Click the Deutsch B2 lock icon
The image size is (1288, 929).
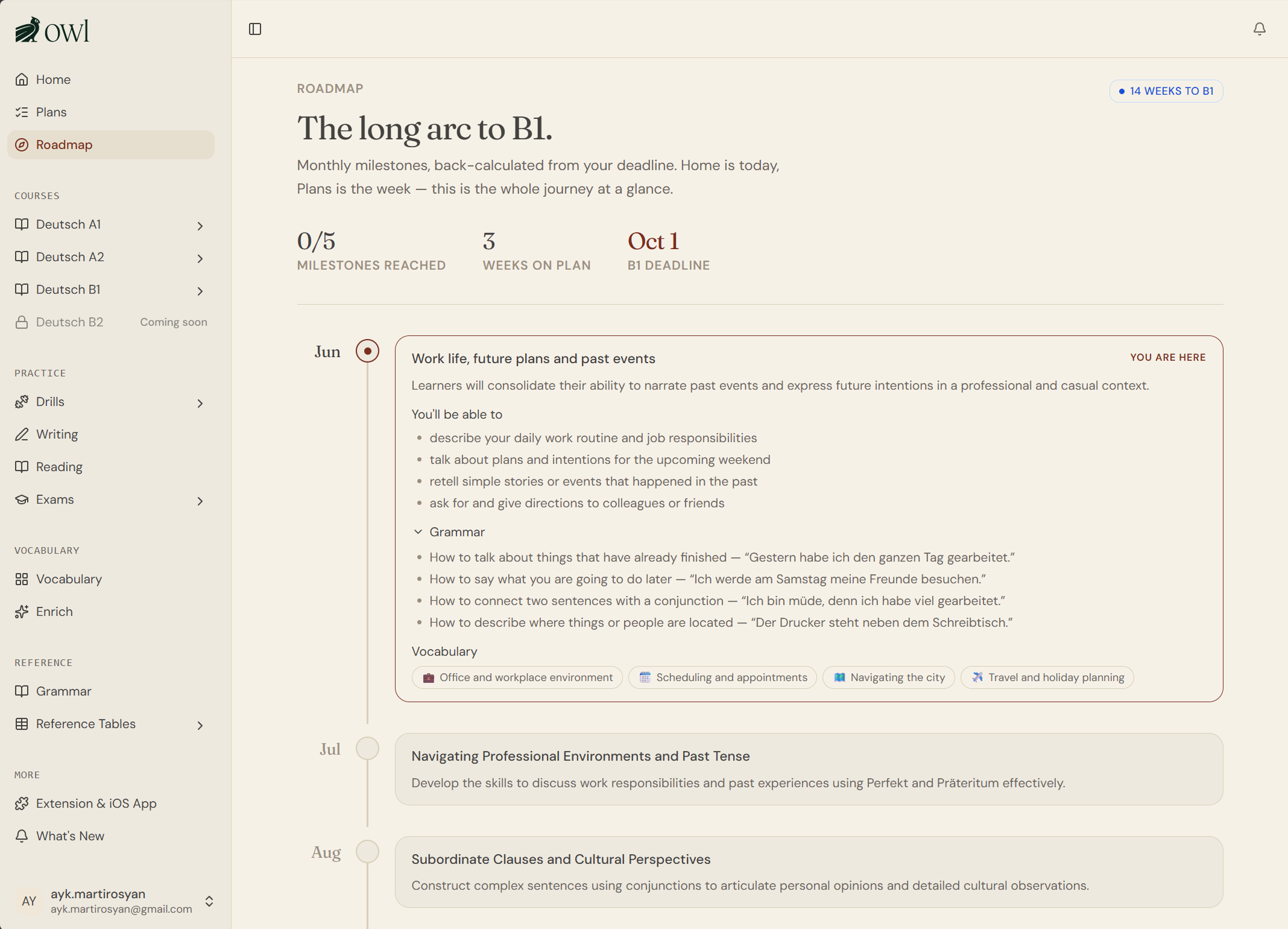point(22,322)
